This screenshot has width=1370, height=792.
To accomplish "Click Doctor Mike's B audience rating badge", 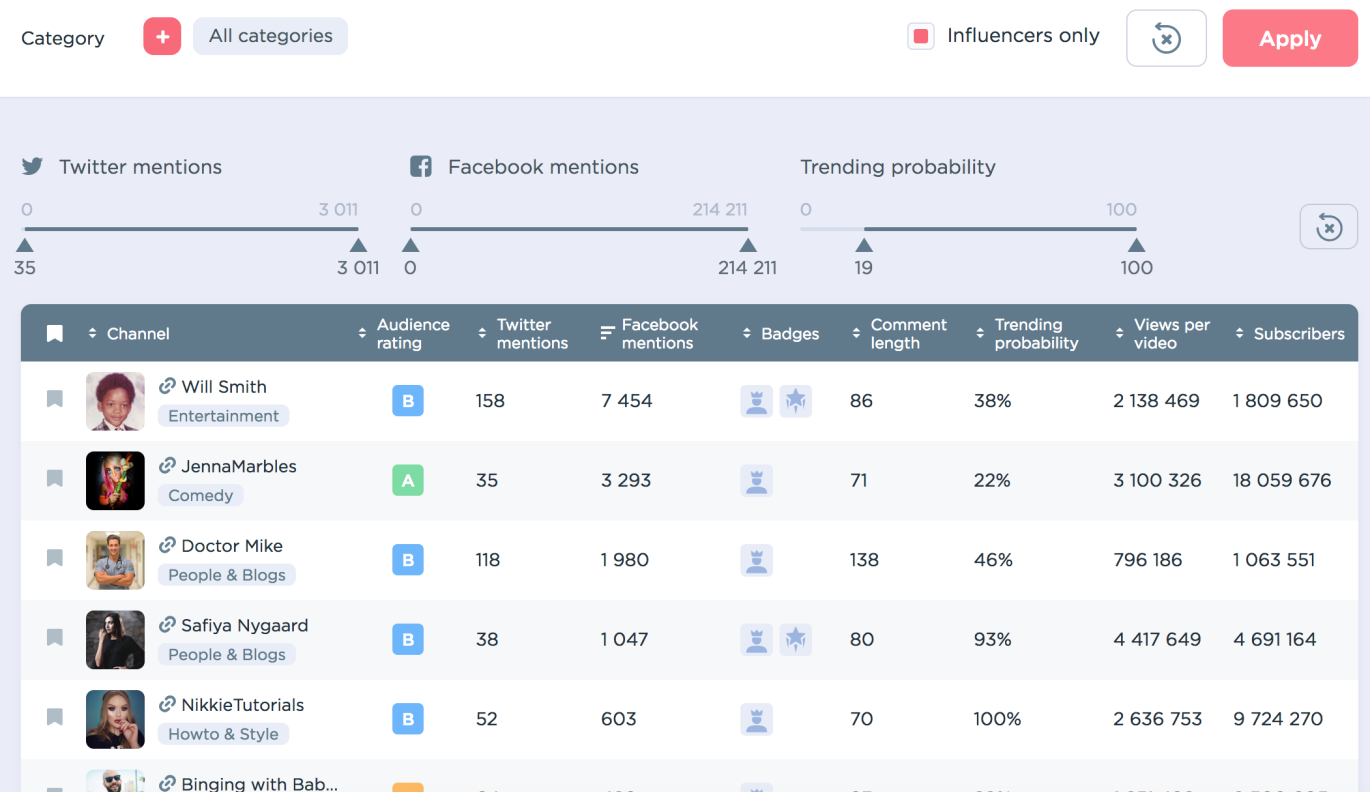I will pos(408,560).
